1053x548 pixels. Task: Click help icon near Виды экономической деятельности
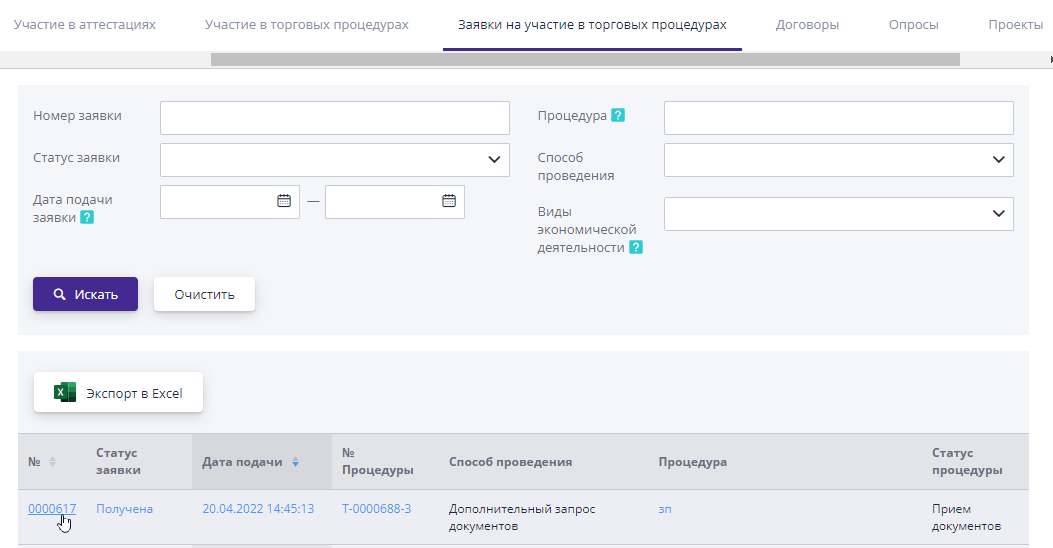point(636,247)
